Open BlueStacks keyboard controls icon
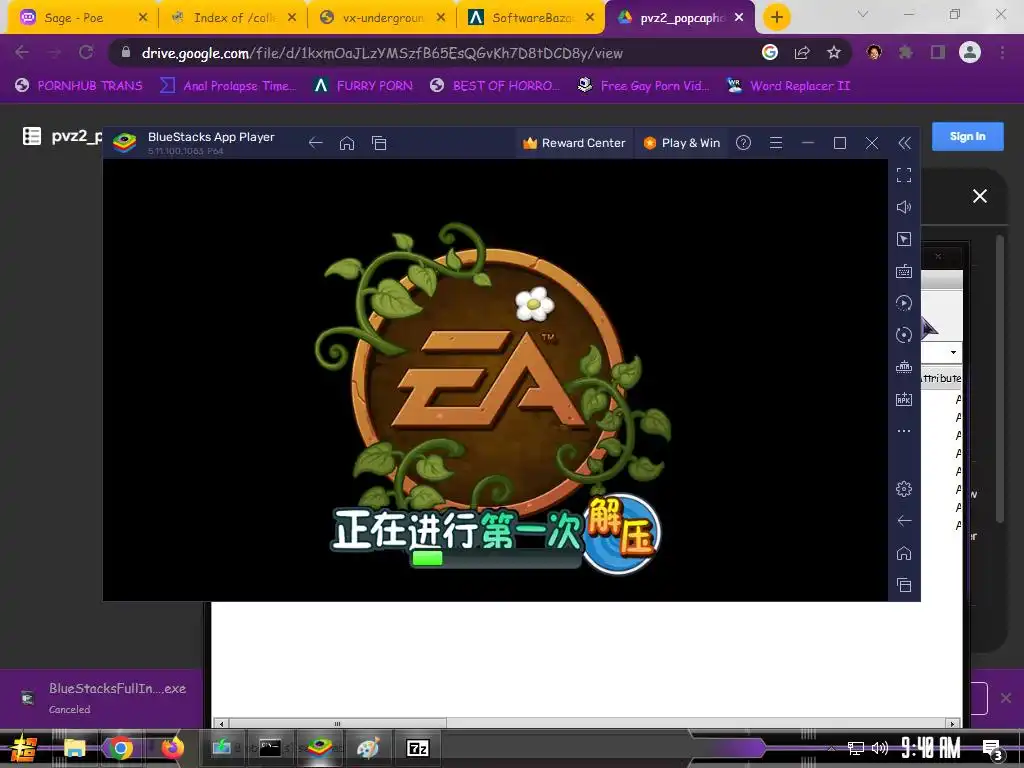This screenshot has height=768, width=1024. point(904,271)
